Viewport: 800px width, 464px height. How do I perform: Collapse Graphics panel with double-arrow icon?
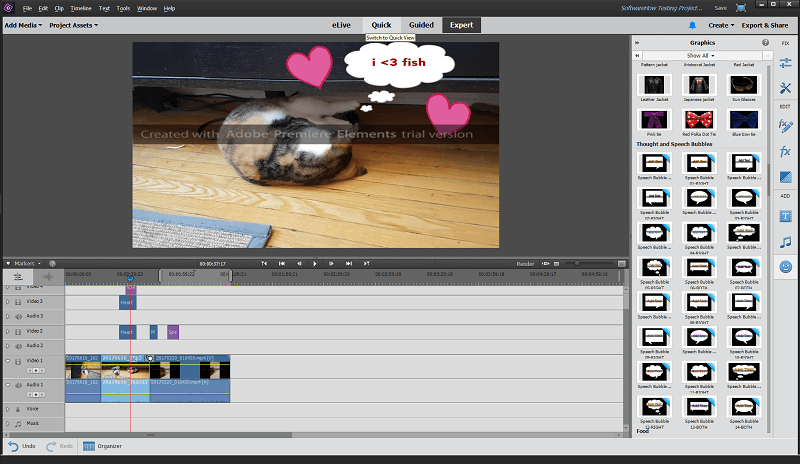click(x=637, y=43)
